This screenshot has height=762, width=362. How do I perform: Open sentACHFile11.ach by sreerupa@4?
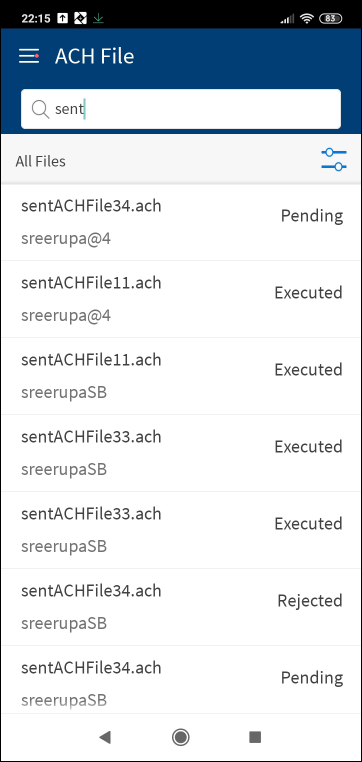(181, 299)
